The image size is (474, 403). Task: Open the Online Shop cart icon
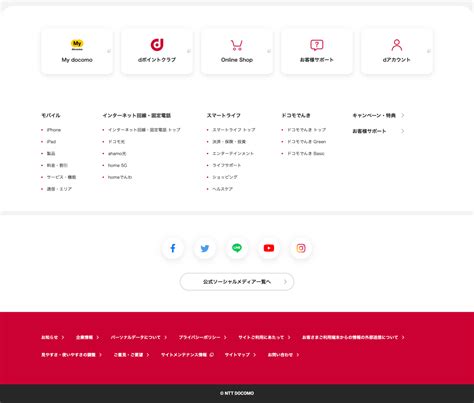click(x=237, y=45)
